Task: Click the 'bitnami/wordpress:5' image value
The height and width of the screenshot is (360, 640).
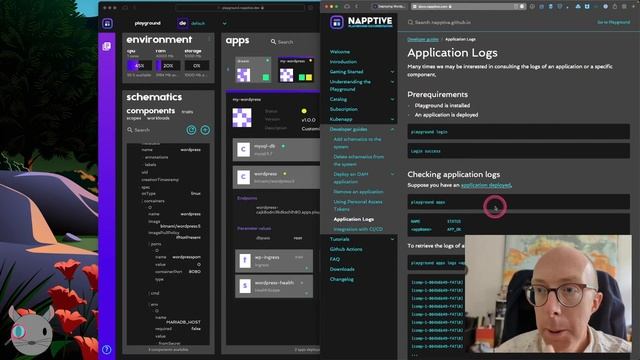Action: 180,226
